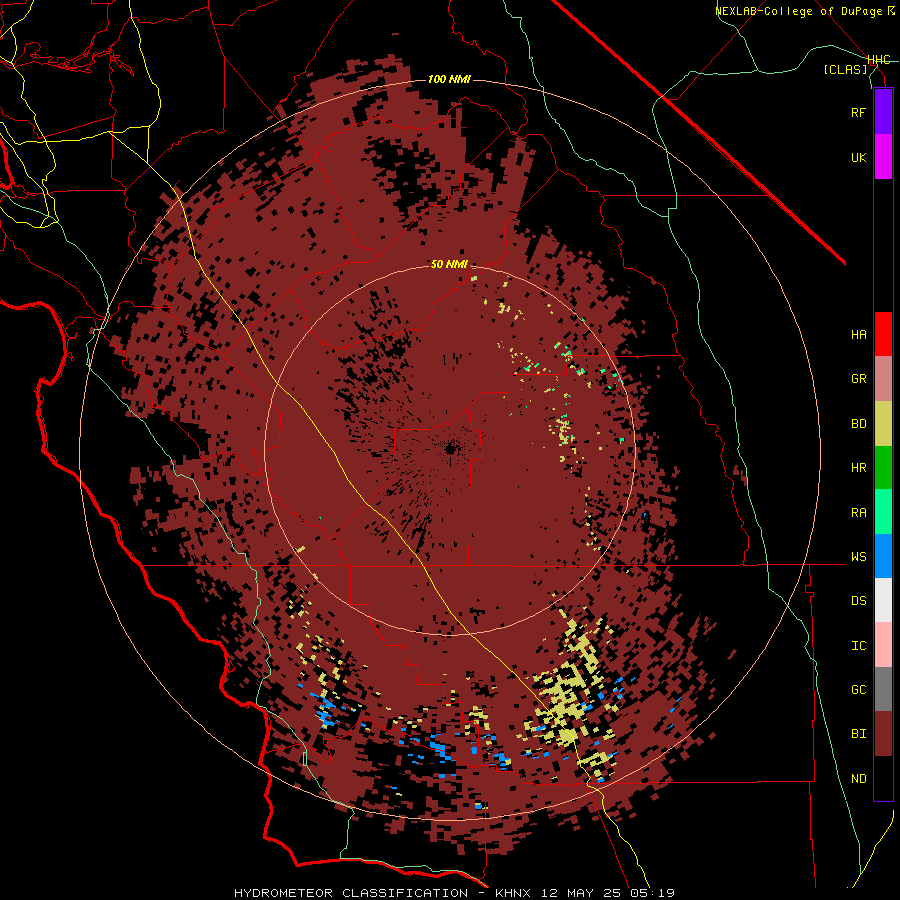Click the 100 NMI range ring label
Screen dimensions: 900x900
449,79
